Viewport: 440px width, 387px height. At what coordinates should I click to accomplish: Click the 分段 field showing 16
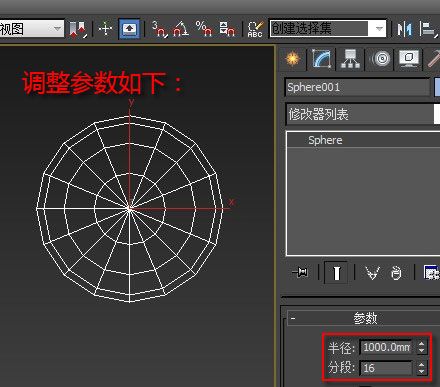(387, 368)
